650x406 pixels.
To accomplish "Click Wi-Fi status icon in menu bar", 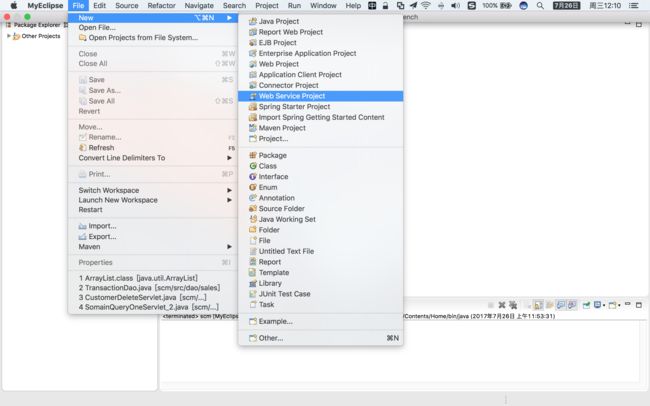I will point(426,5).
